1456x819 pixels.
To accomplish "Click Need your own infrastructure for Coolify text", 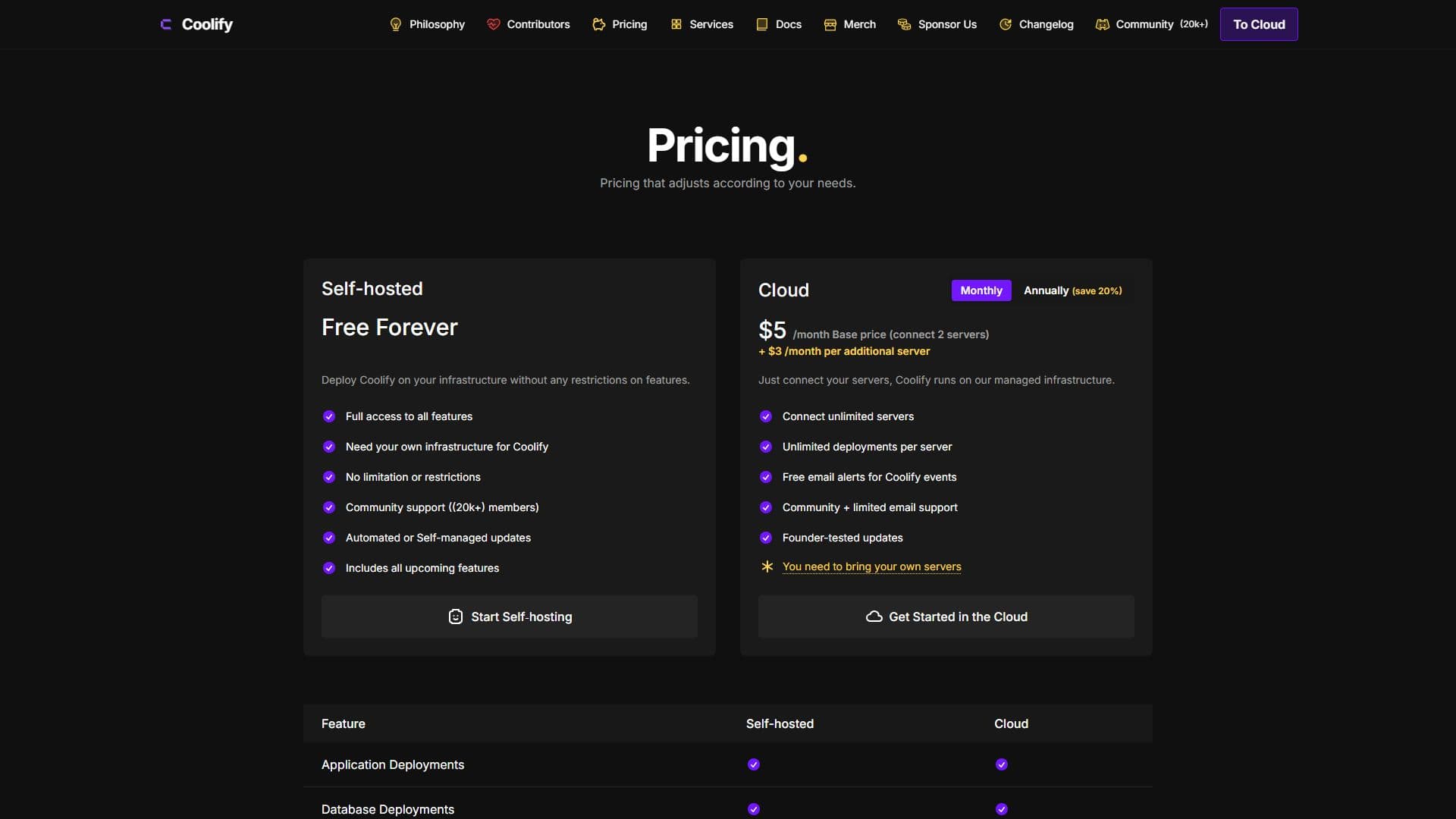I will tap(447, 447).
